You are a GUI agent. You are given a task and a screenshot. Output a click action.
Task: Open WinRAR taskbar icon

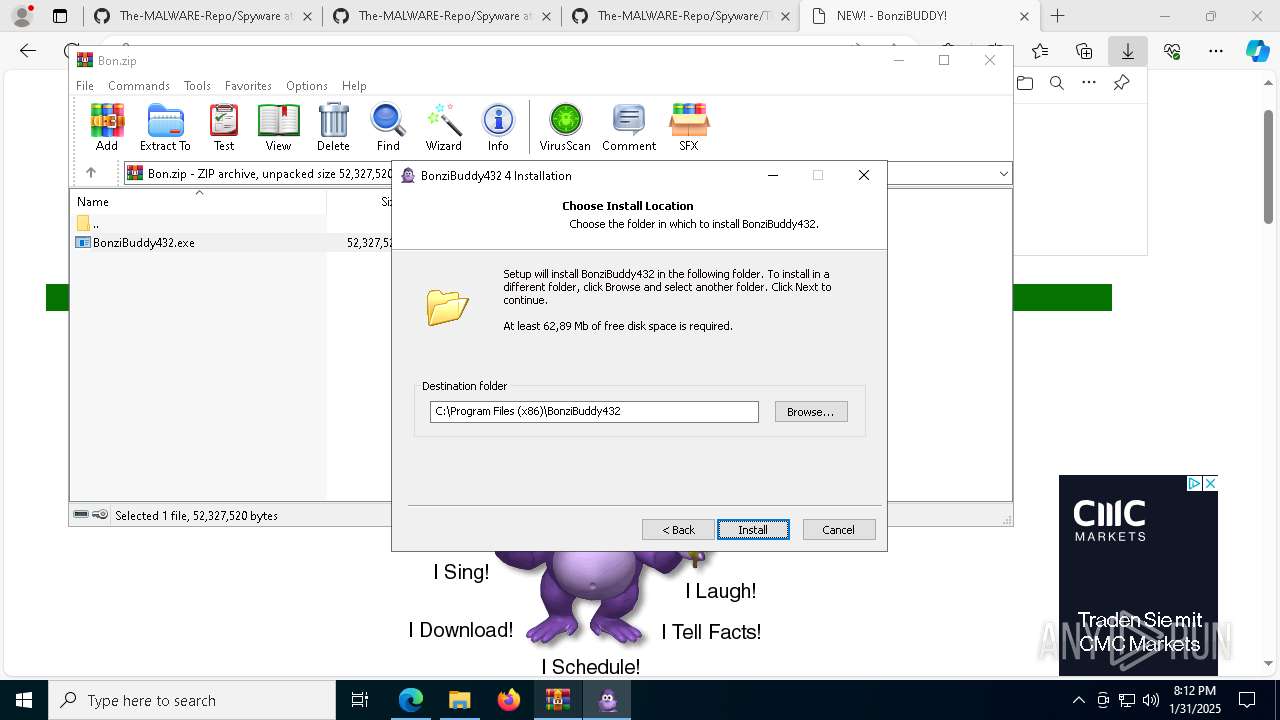(558, 700)
